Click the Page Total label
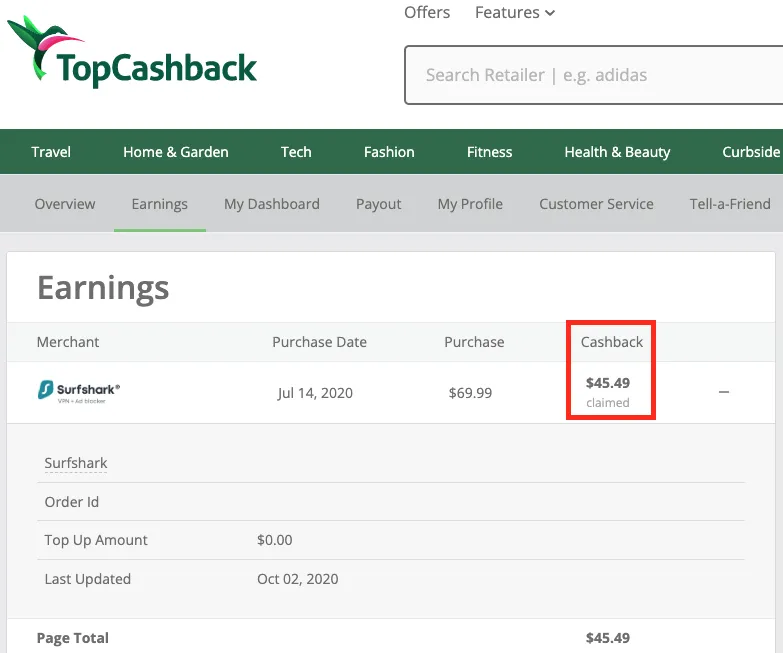 72,638
